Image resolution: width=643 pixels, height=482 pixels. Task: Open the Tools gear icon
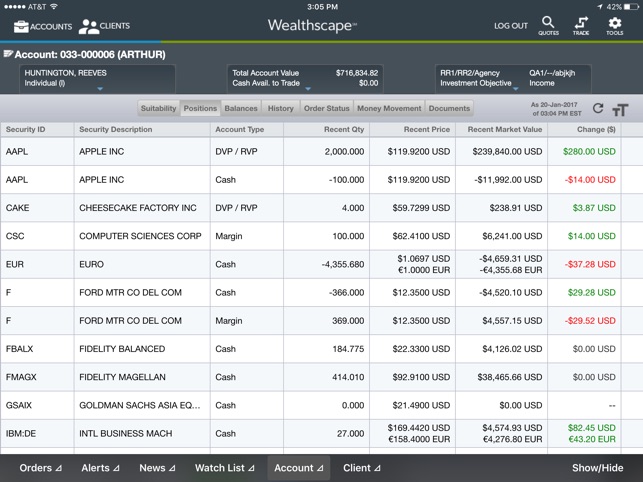[615, 22]
